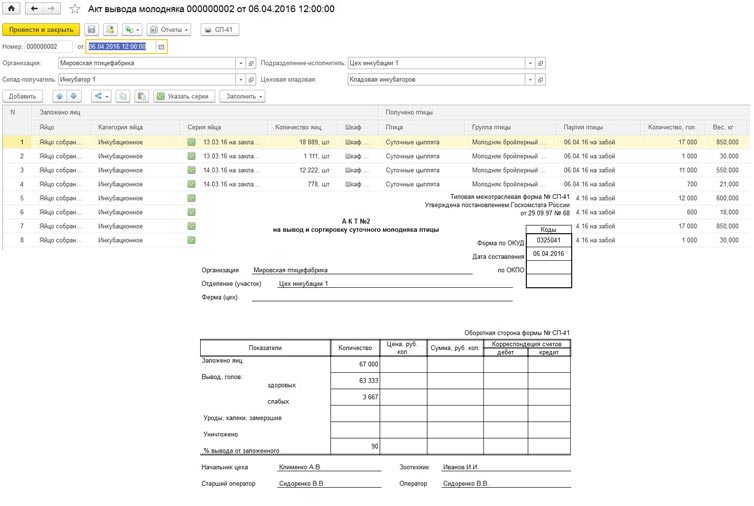
Task: Expand the Подразделение-исполнитель dropdown list
Action: click(x=530, y=63)
